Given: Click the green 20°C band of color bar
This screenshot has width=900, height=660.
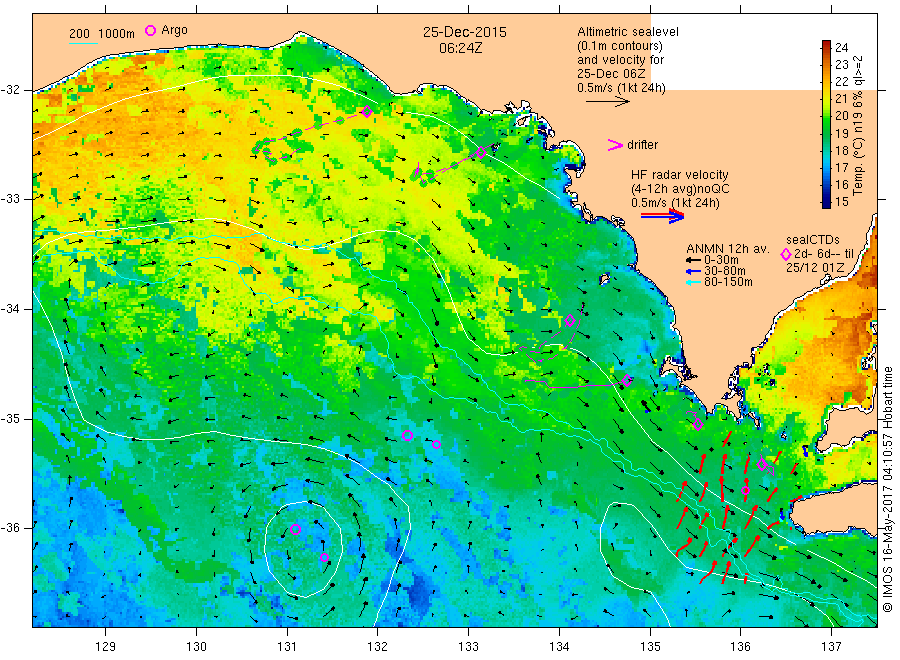Looking at the screenshot, I should click(x=826, y=115).
